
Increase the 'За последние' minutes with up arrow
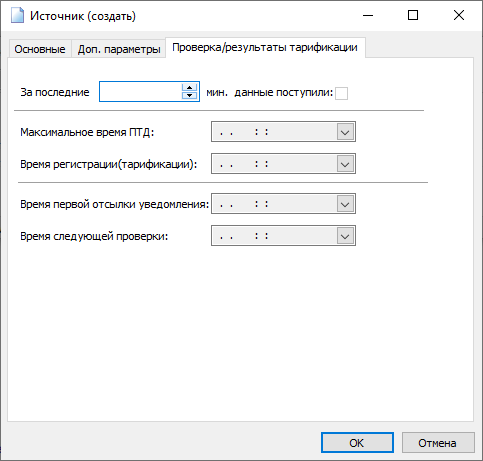pos(190,88)
